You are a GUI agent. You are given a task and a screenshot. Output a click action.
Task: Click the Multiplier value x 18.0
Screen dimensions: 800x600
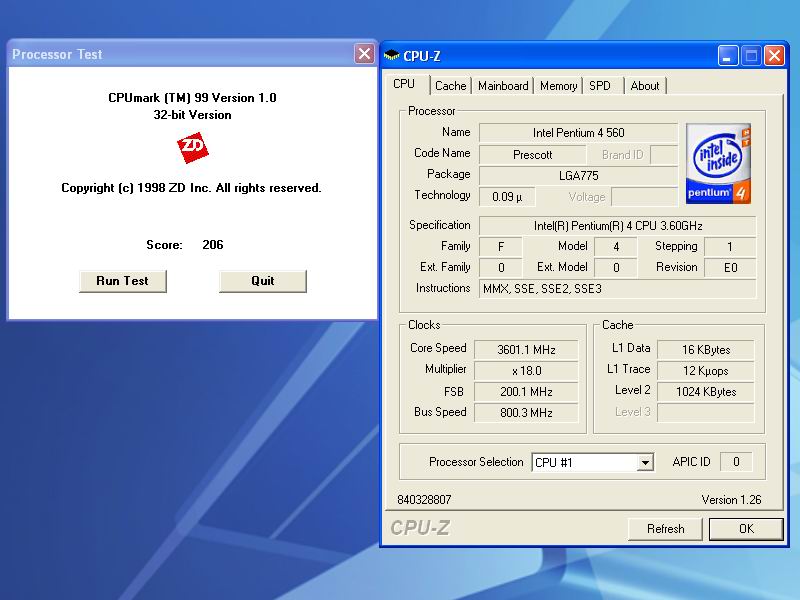526,371
